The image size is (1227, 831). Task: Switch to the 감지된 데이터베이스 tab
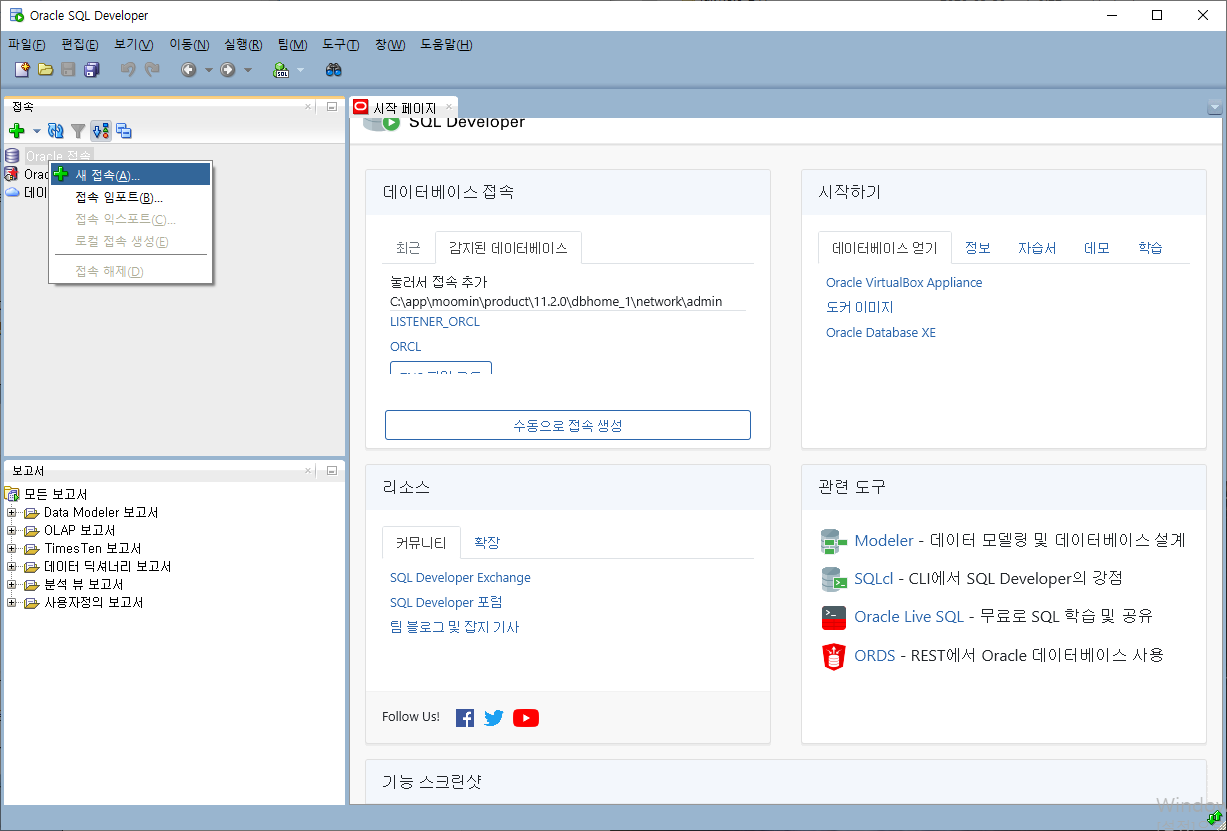[x=509, y=248]
